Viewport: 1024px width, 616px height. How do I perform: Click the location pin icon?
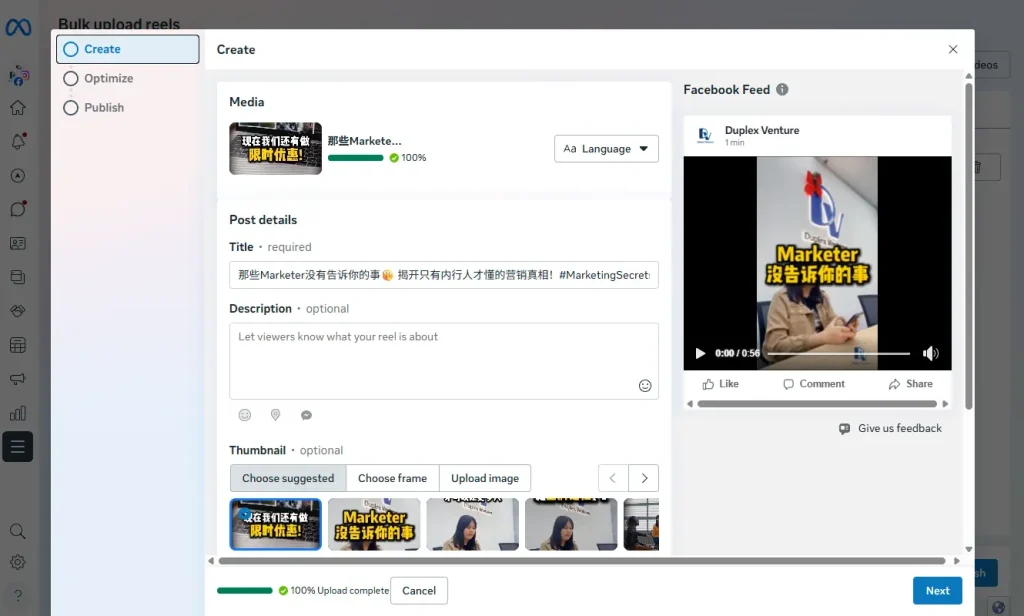coord(275,415)
